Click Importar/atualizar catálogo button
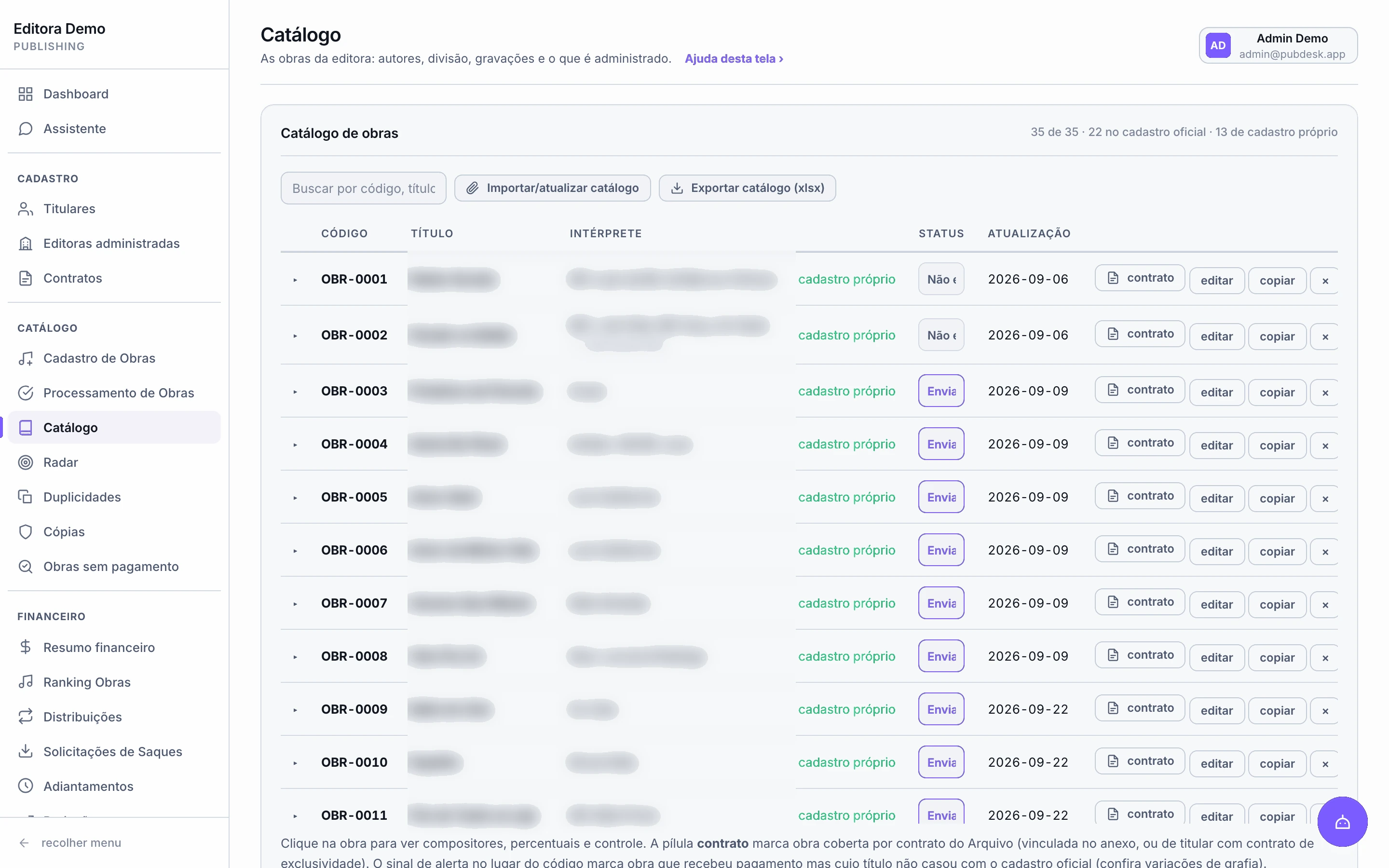Viewport: 1389px width, 868px height. (x=552, y=188)
